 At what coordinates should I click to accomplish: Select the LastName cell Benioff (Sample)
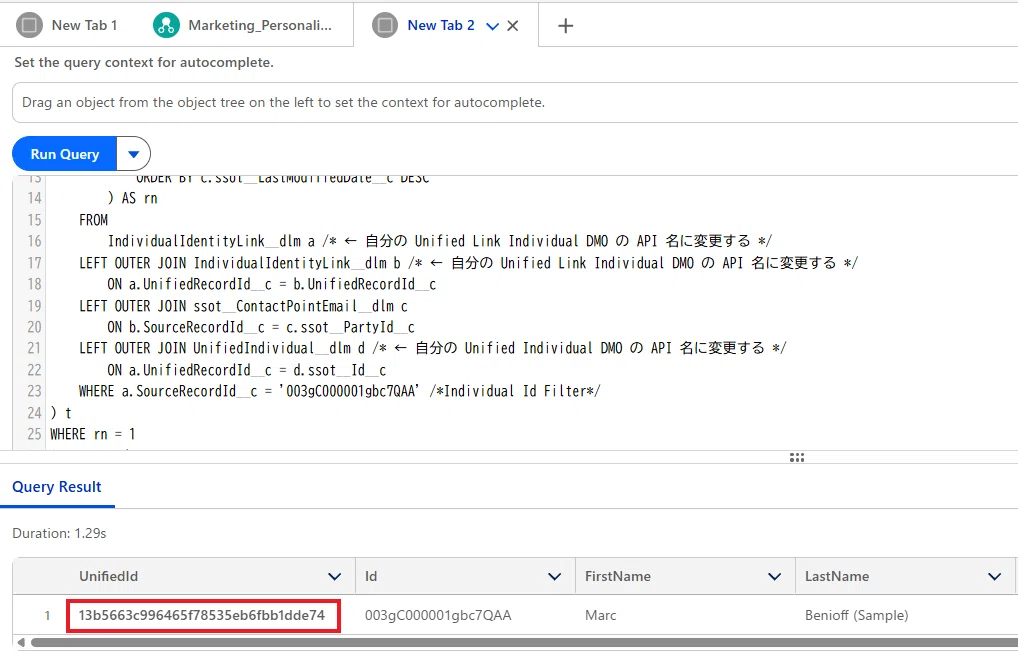(856, 615)
